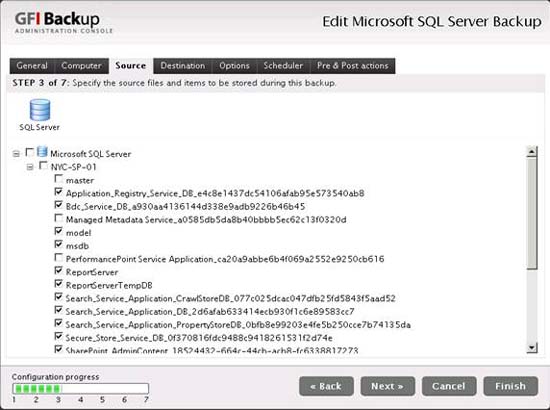The width and height of the screenshot is (550, 410).
Task: Click the small Microsoft SQL Server tree icon
Action: [42, 152]
